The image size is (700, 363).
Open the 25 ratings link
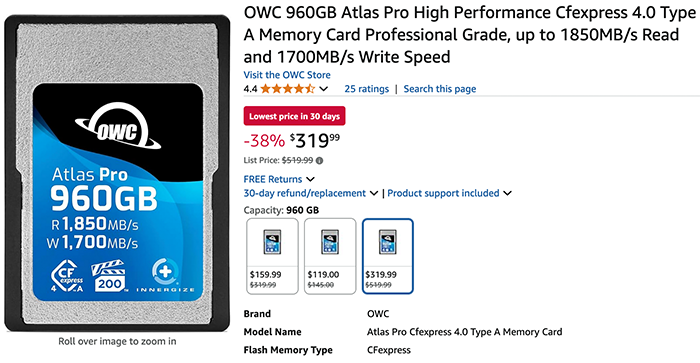point(367,89)
